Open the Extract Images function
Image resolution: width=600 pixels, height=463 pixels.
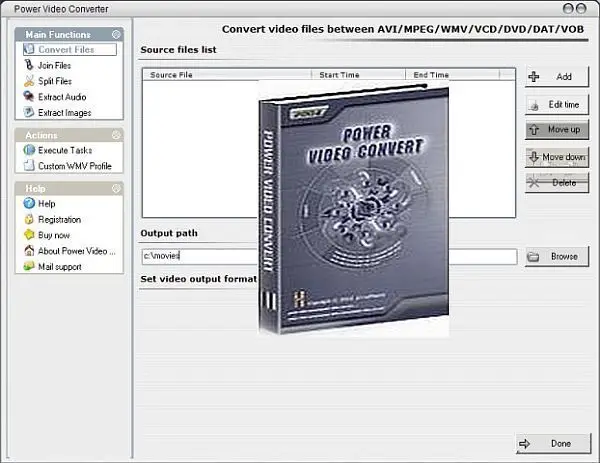click(x=65, y=113)
